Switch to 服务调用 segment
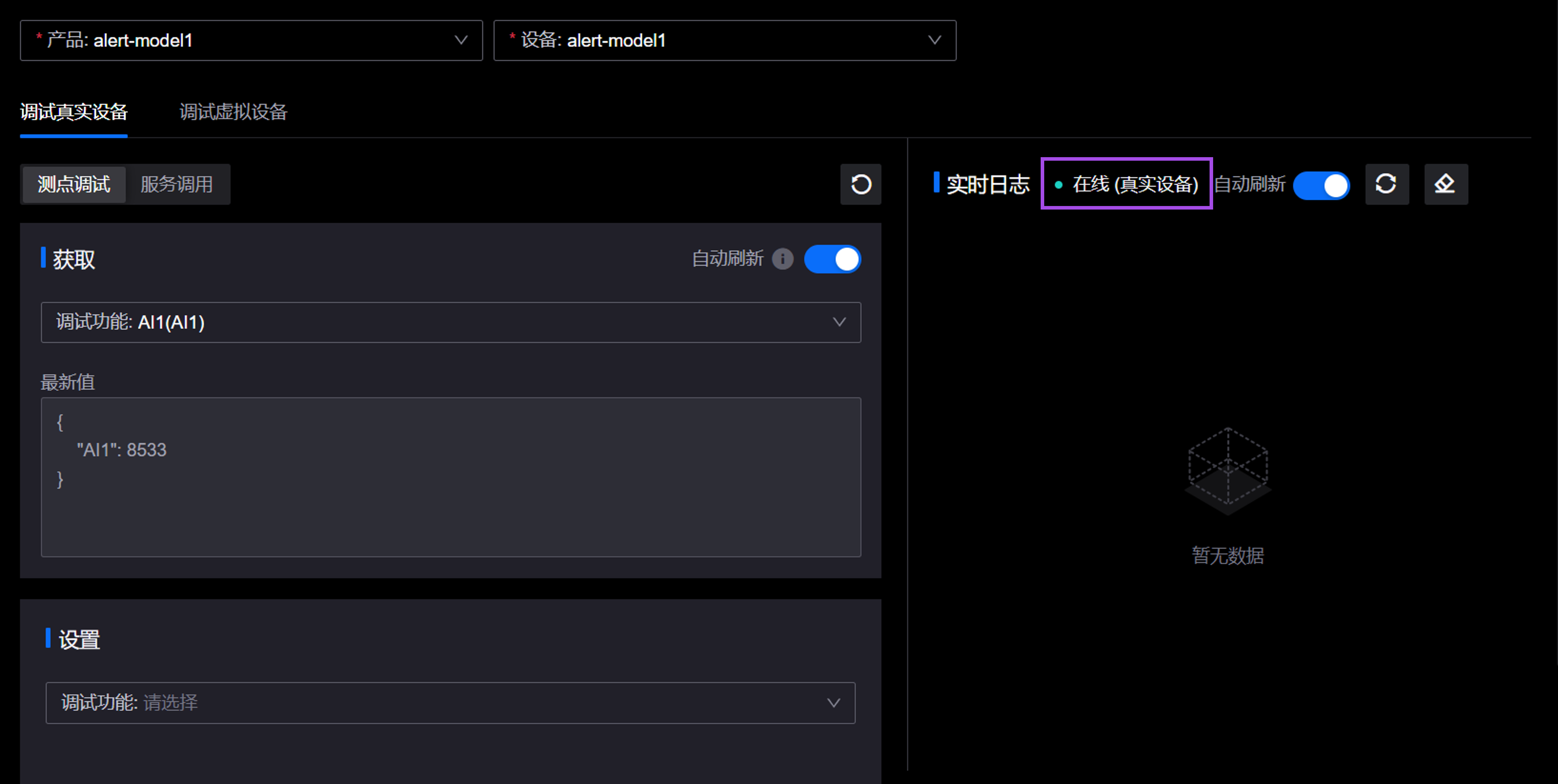Screen dimensions: 1558x784 point(177,184)
